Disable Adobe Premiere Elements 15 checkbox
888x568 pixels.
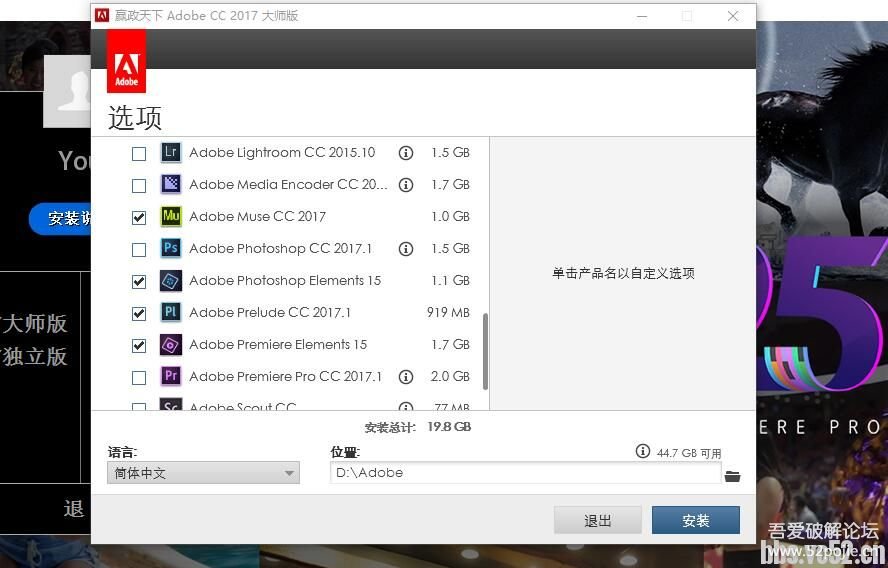click(139, 345)
